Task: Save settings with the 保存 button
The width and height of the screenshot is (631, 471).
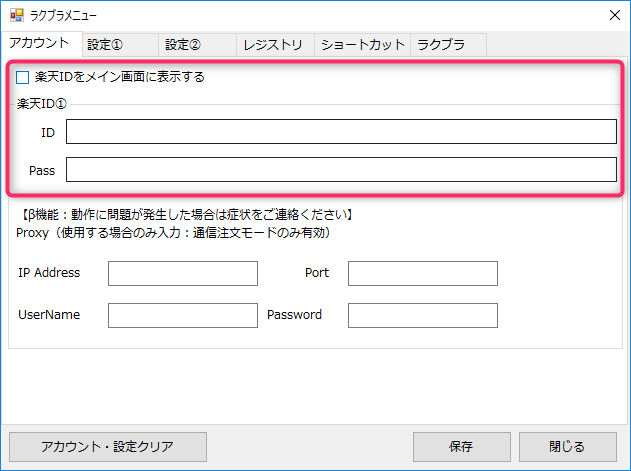Action: point(461,446)
